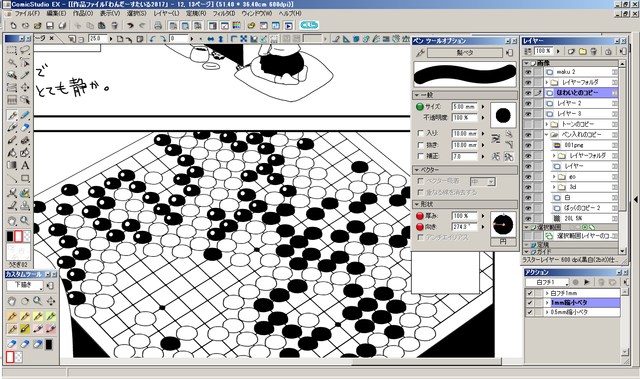640x379 pixels.
Task: Toggle the 補正 checkbox
Action: tap(420, 156)
